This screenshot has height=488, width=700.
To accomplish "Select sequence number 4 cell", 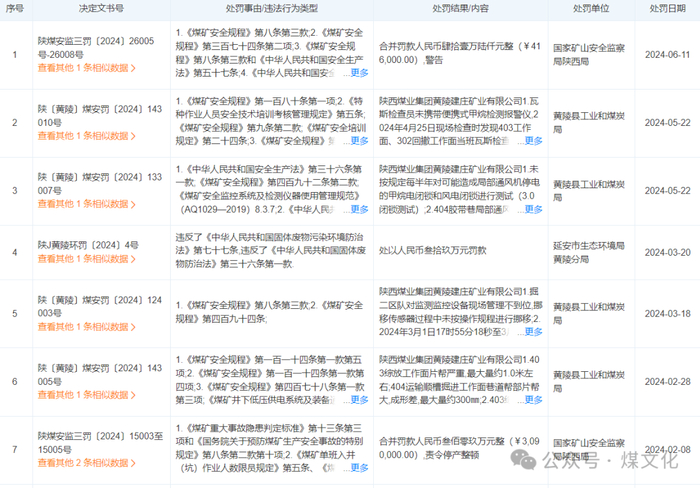I will point(15,253).
